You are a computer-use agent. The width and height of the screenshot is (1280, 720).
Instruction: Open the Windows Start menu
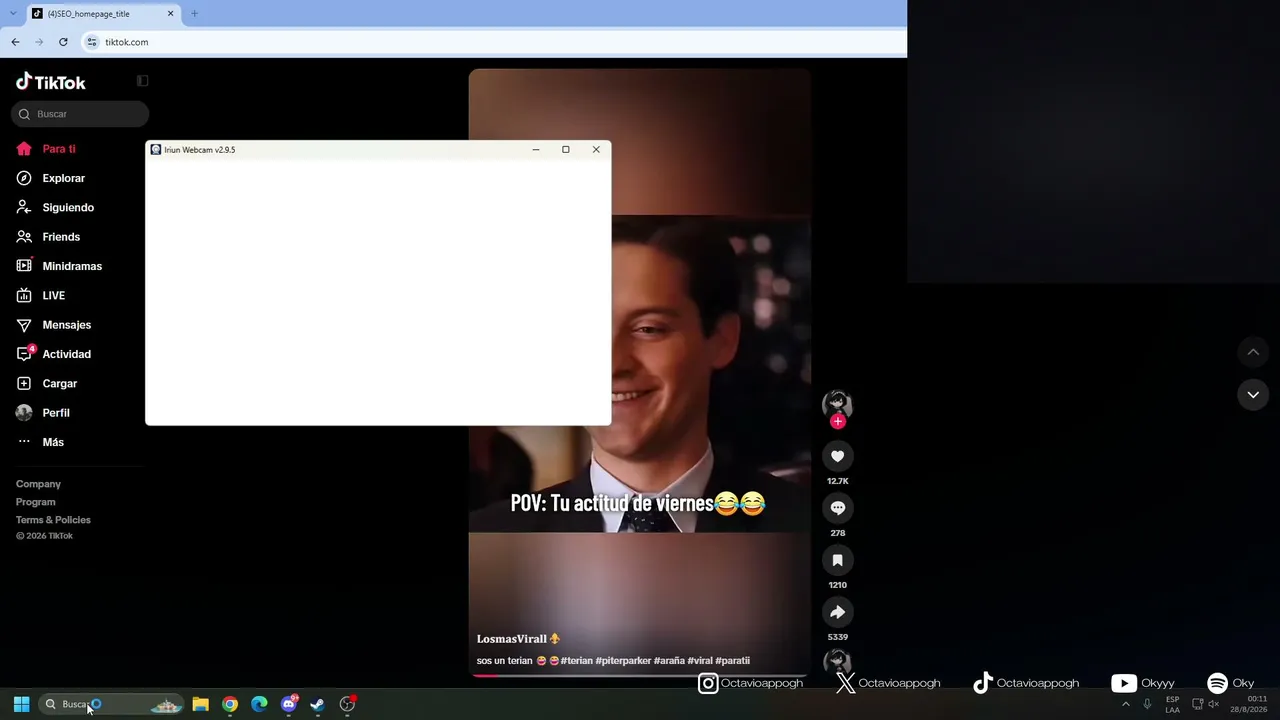(21, 704)
